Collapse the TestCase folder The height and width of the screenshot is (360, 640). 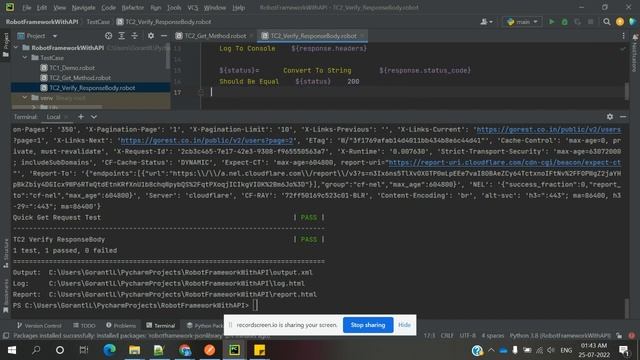[25, 58]
